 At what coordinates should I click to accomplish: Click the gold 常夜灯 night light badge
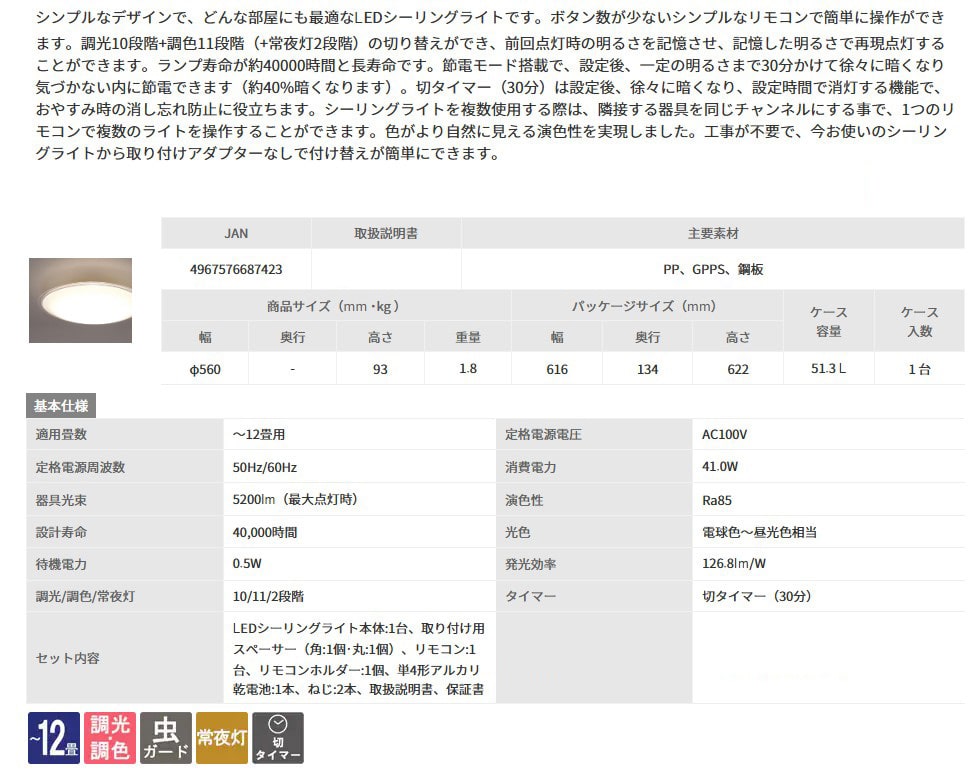(221, 738)
